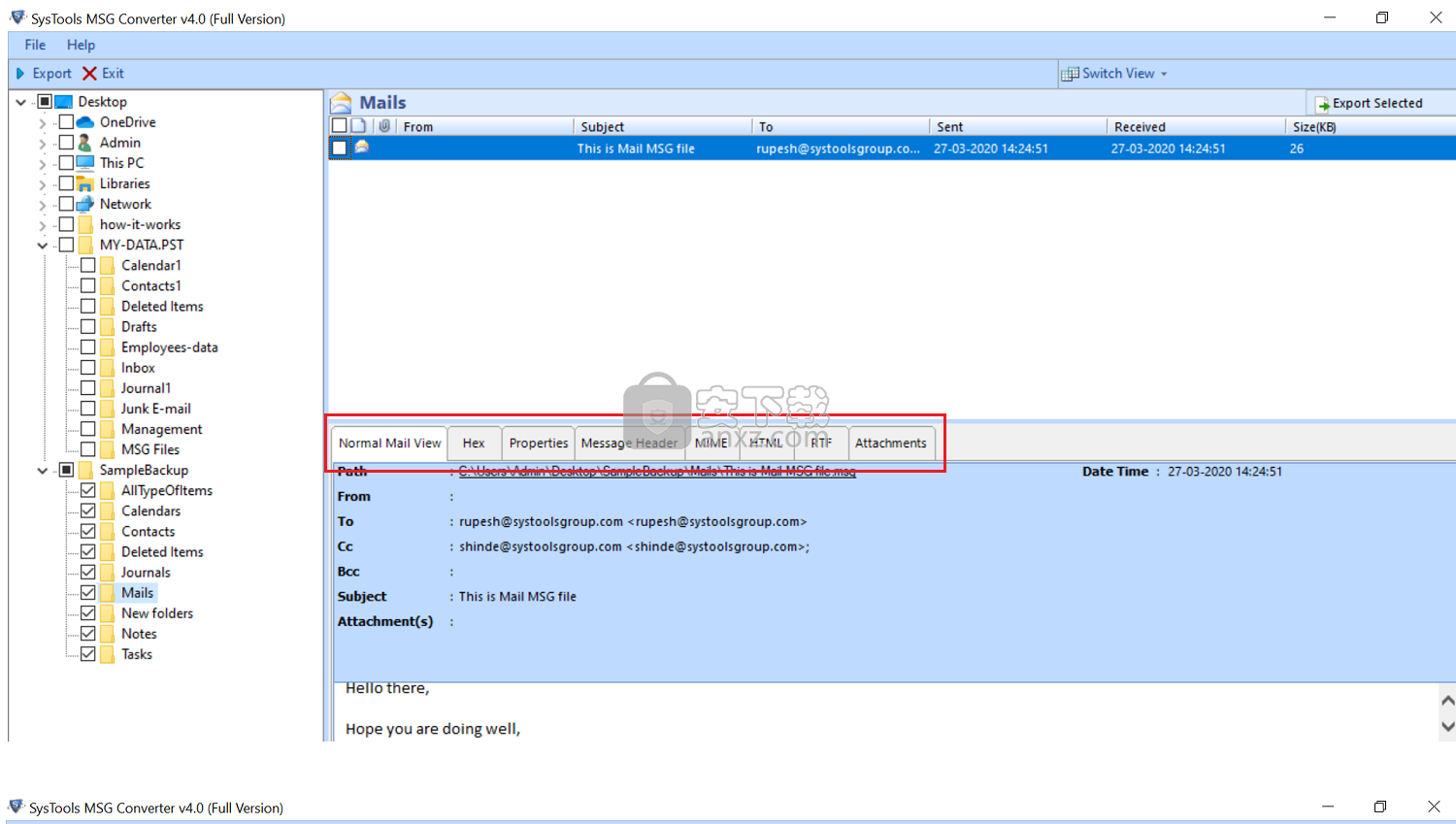Image resolution: width=1456 pixels, height=824 pixels.
Task: Sort by the From column header
Action: [485, 126]
